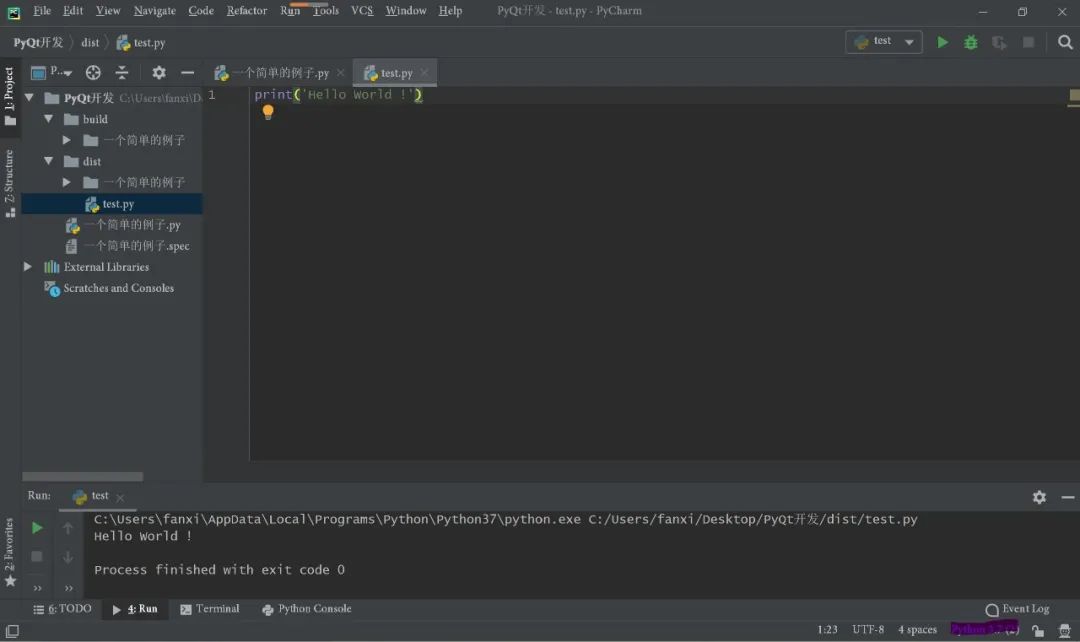
Task: Collapse the dist folder
Action: 48,161
